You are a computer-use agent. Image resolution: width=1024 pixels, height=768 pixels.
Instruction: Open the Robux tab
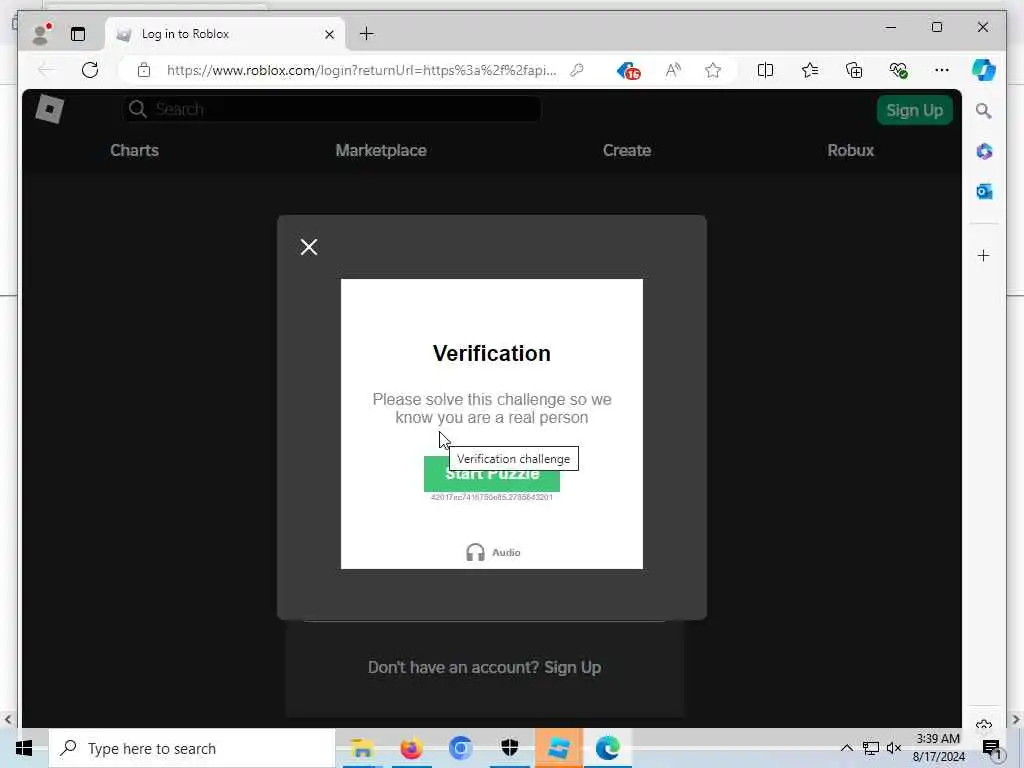point(850,150)
